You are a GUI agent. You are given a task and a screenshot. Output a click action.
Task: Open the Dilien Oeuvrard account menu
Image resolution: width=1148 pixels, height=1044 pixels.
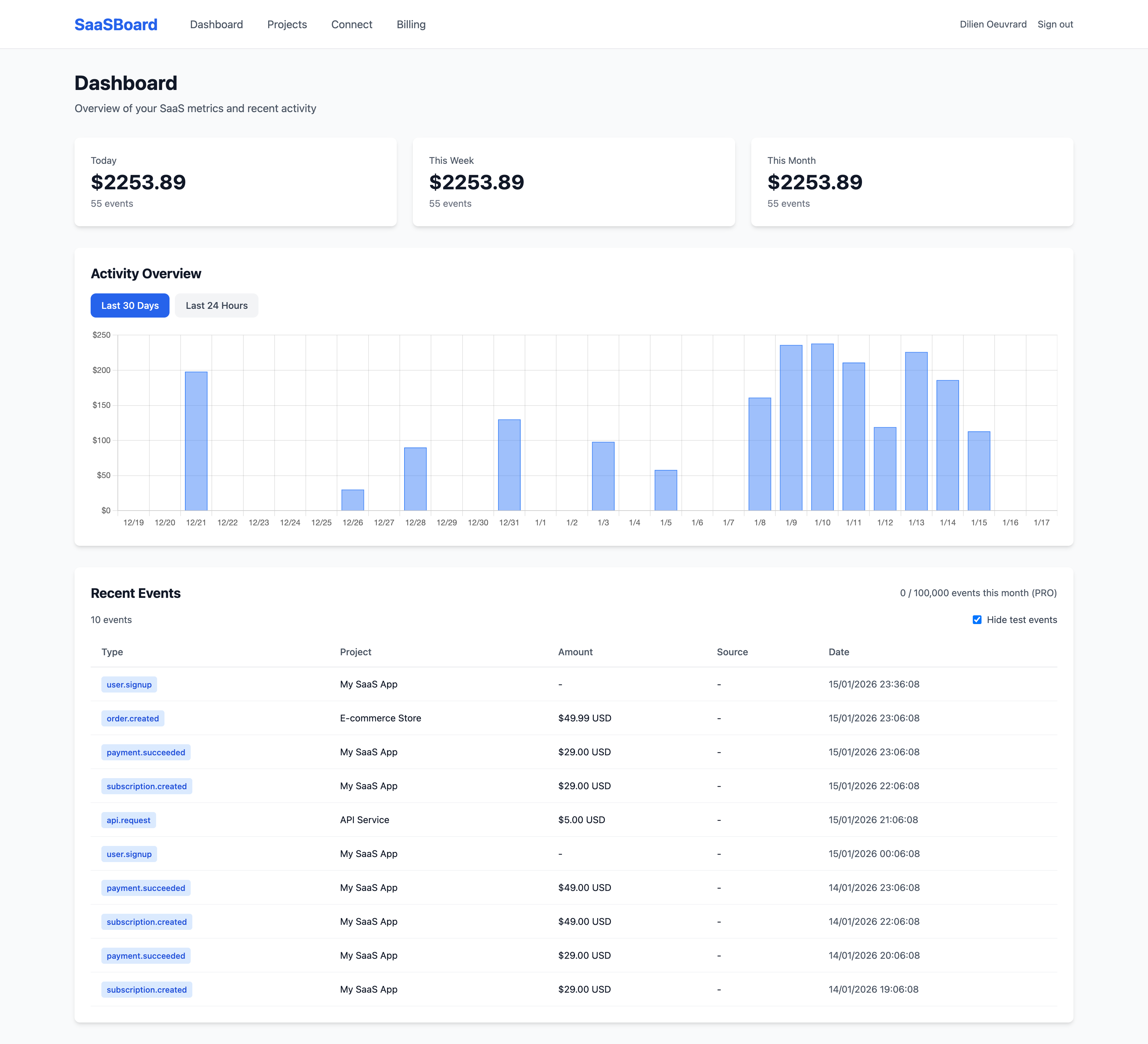point(993,24)
